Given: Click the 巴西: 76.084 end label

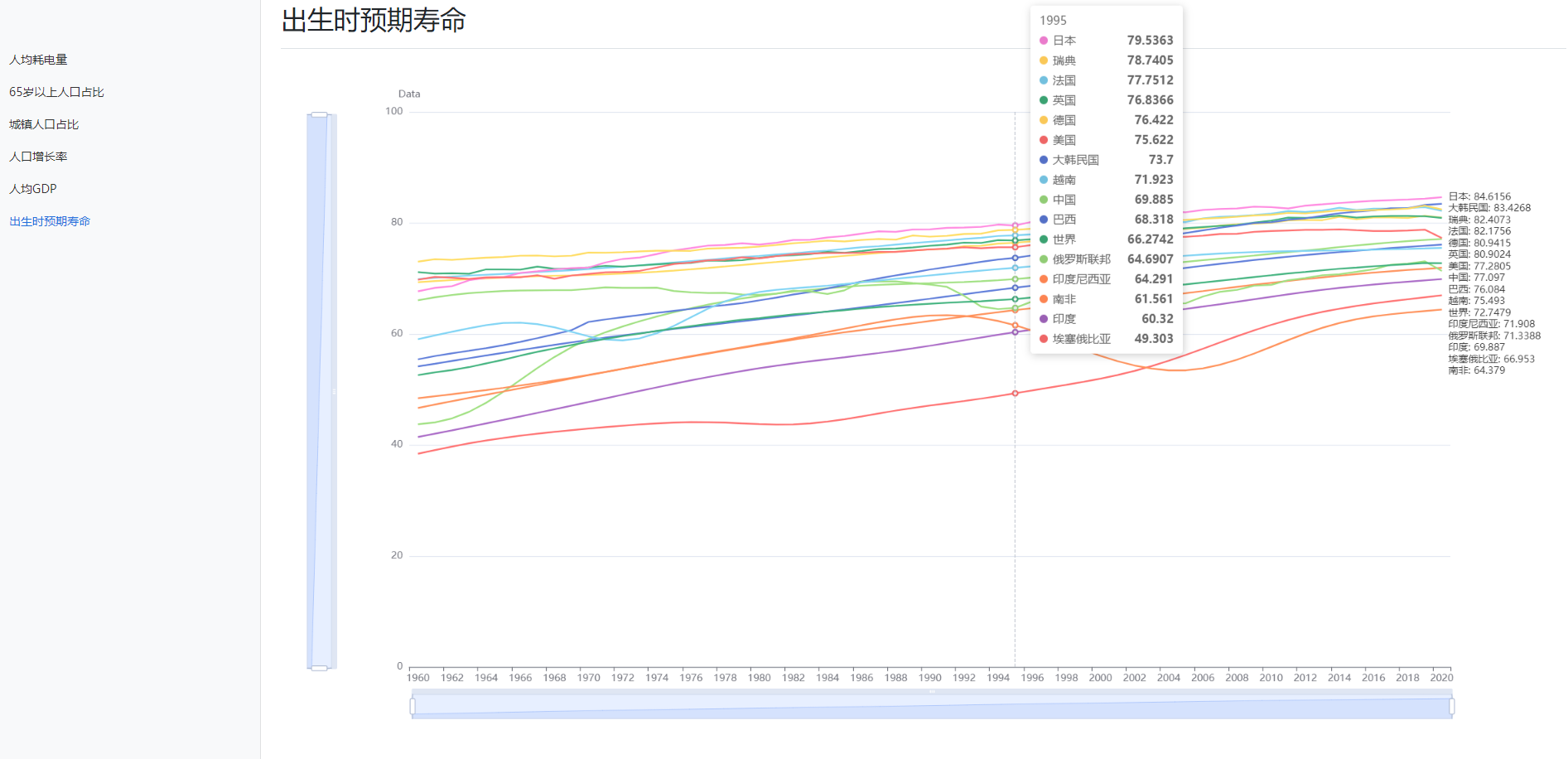Looking at the screenshot, I should (x=1477, y=290).
